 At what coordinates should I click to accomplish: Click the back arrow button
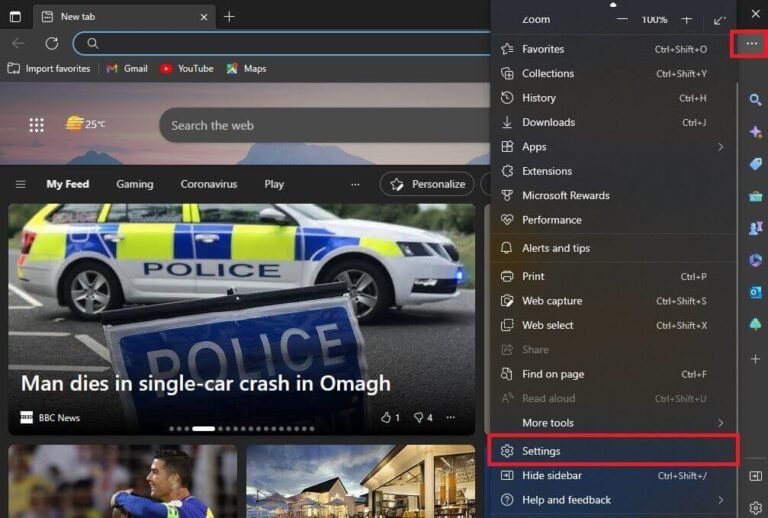pyautogui.click(x=18, y=44)
